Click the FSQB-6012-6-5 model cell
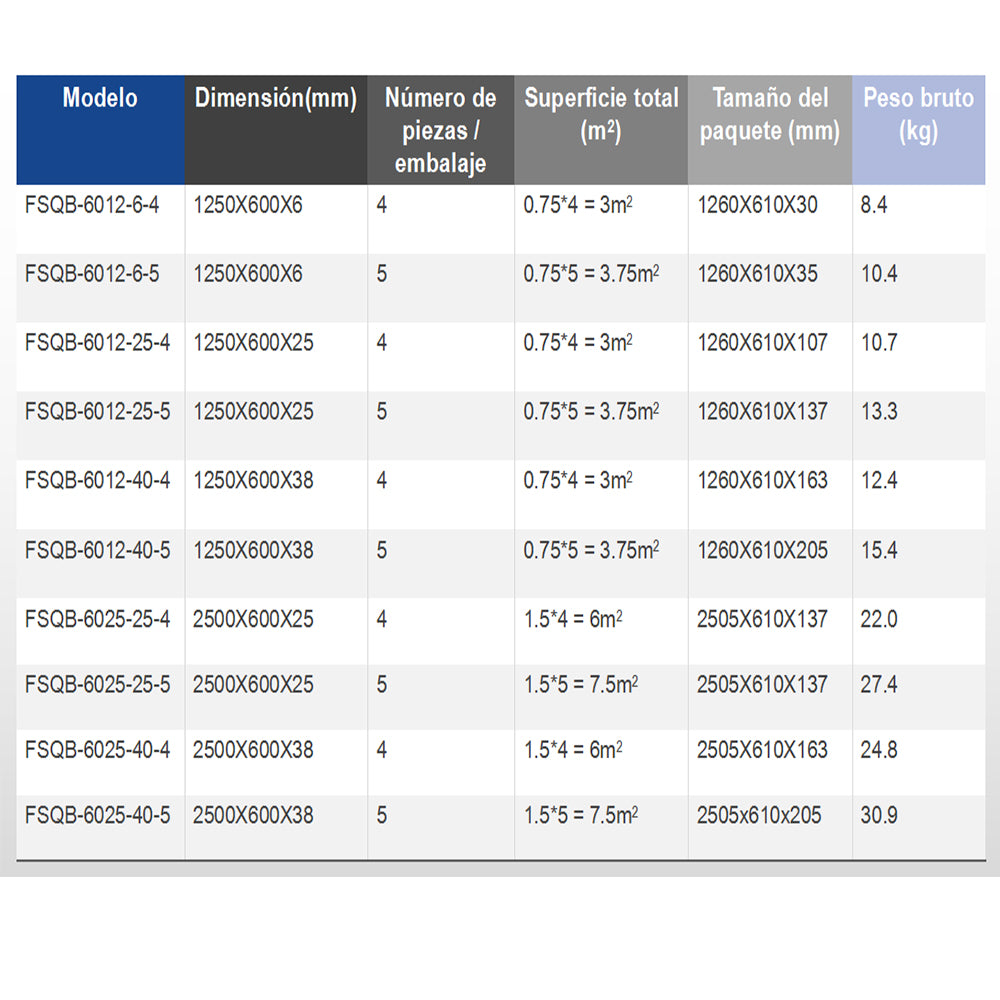Image resolution: width=1000 pixels, height=1000 pixels. pos(92,274)
